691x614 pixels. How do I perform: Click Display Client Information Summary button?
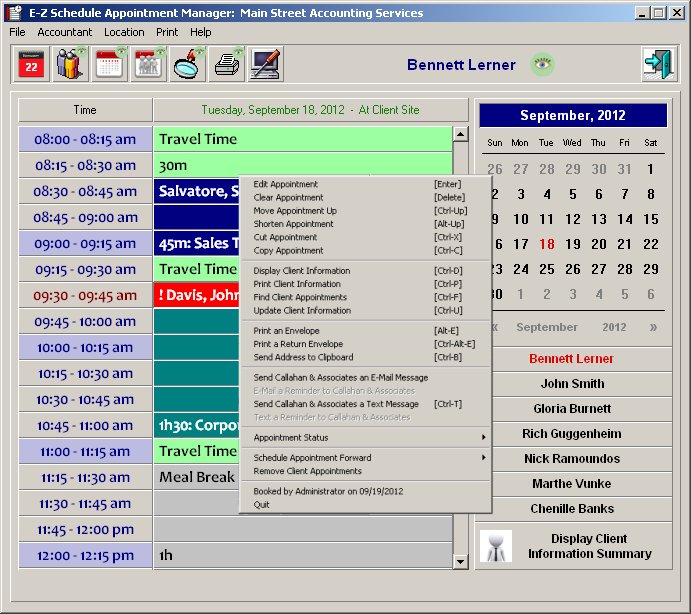click(573, 546)
